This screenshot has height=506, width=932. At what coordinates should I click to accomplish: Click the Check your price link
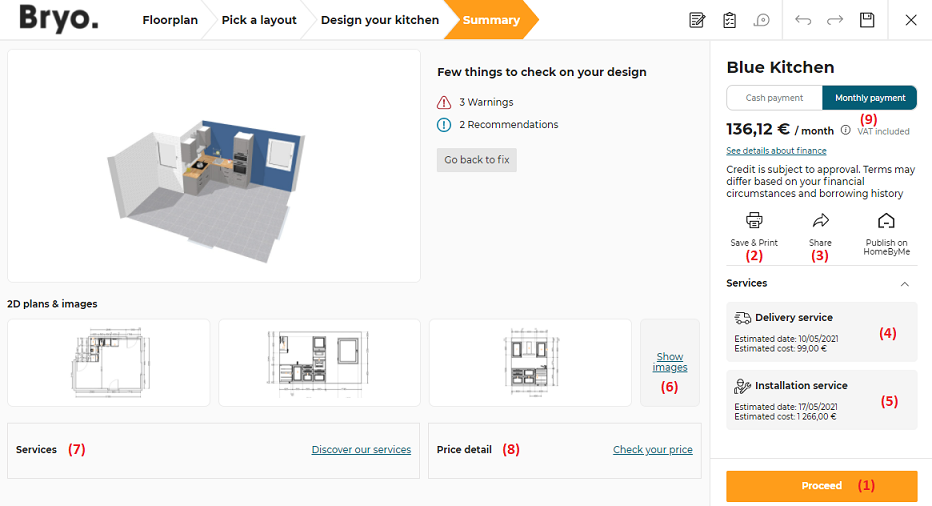[652, 450]
